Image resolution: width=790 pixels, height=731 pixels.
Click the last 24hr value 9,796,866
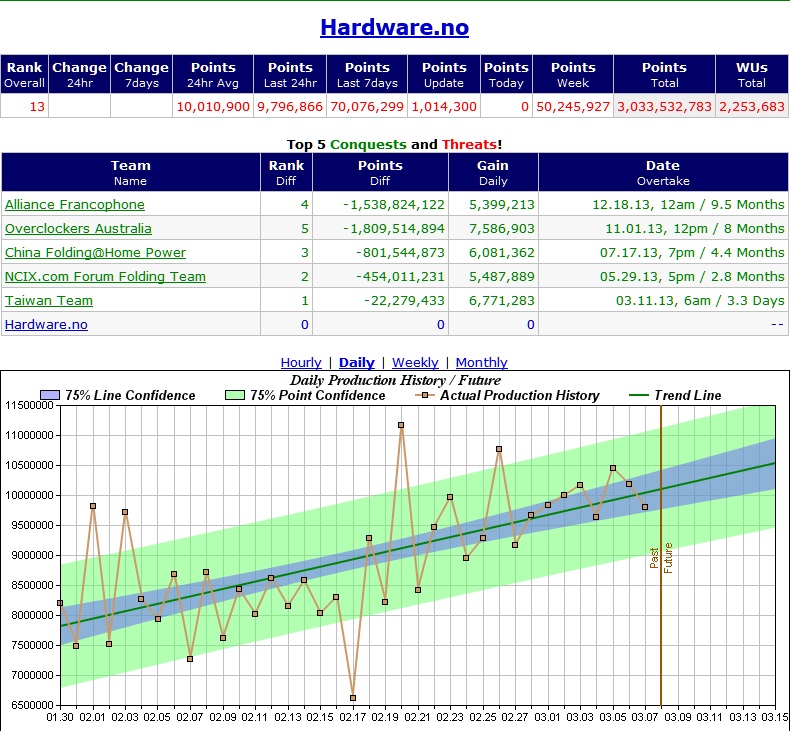coord(290,107)
